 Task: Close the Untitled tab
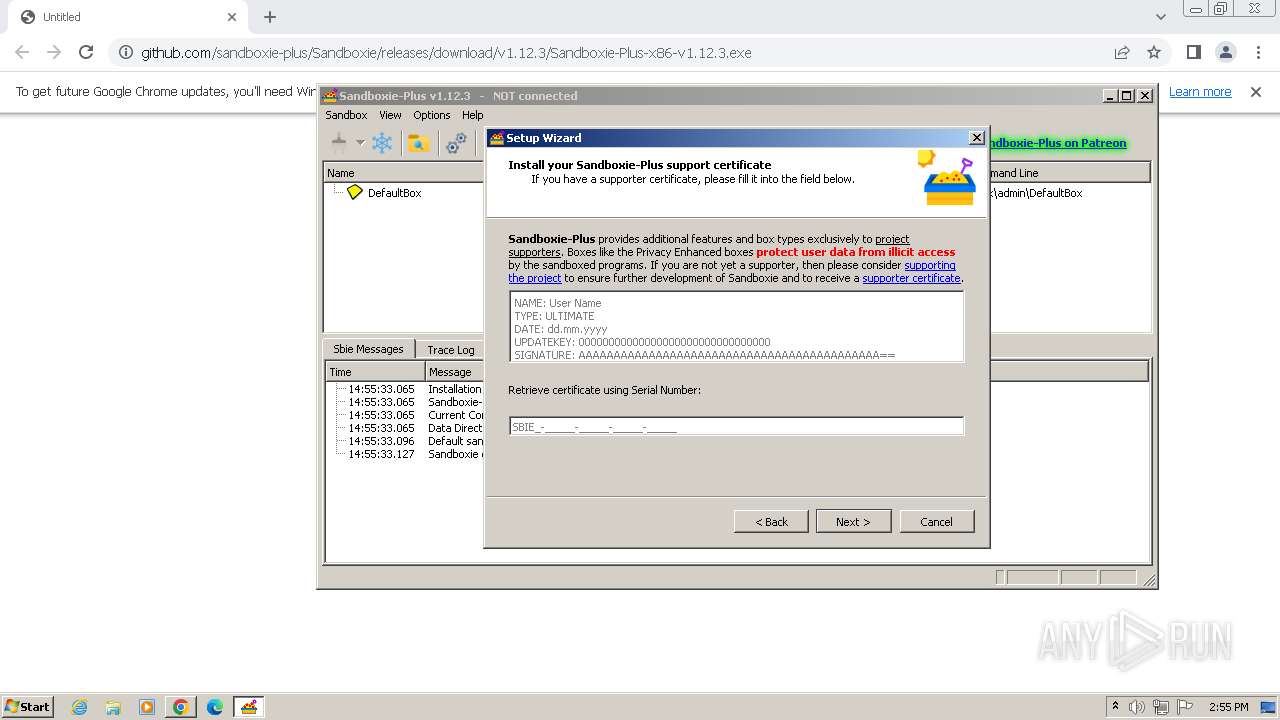(x=232, y=17)
